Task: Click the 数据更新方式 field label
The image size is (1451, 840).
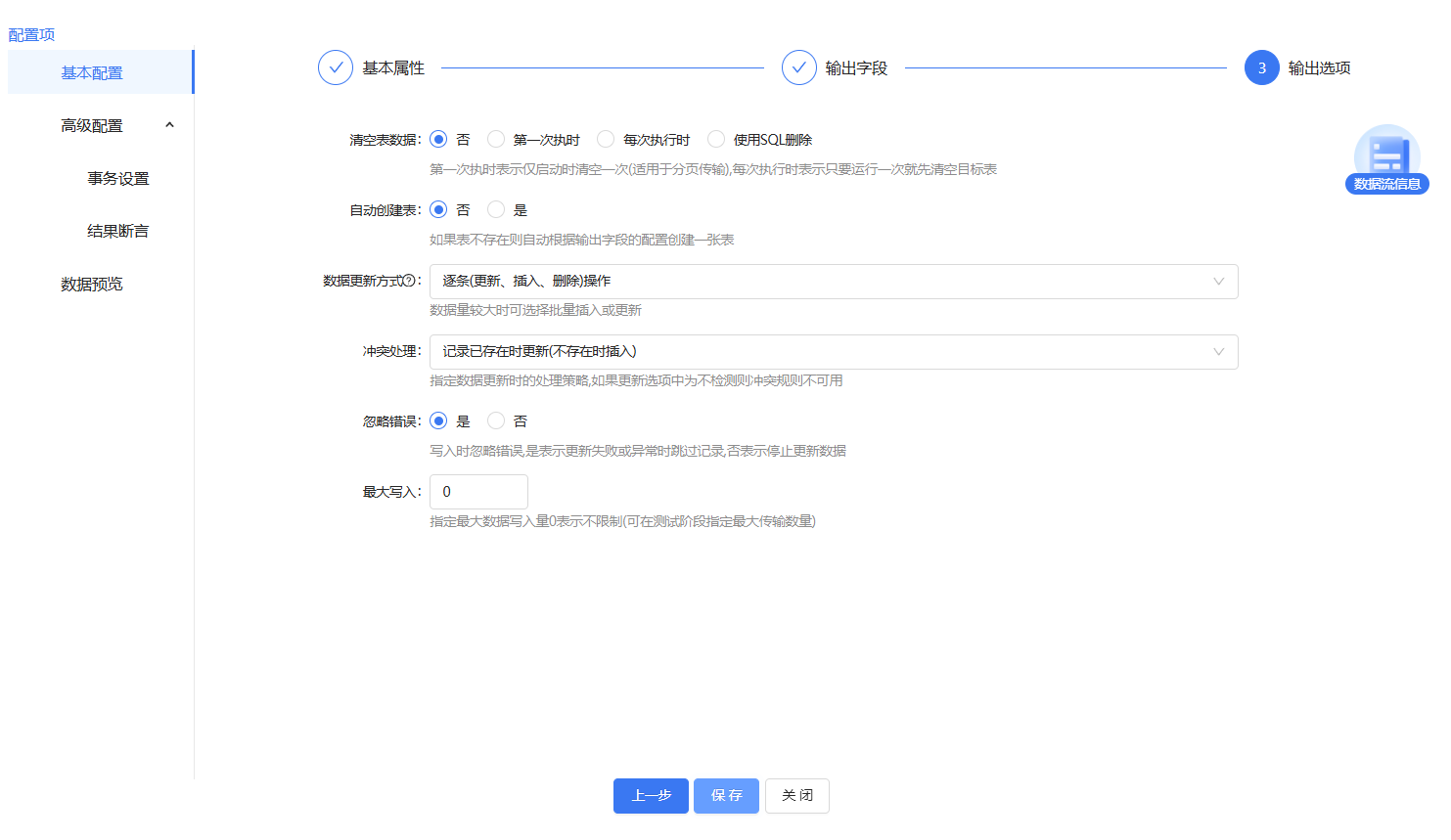Action: (363, 281)
